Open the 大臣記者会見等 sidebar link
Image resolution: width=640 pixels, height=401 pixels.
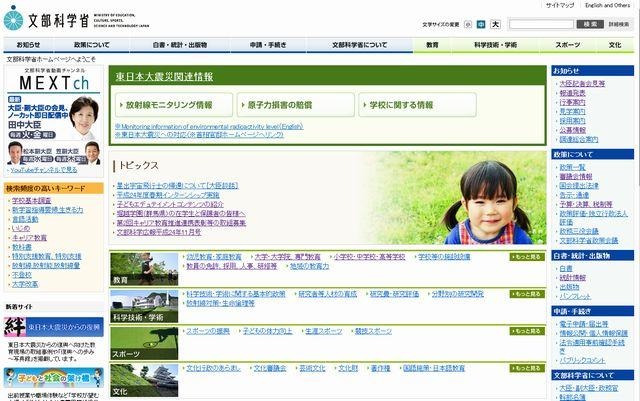pyautogui.click(x=582, y=84)
